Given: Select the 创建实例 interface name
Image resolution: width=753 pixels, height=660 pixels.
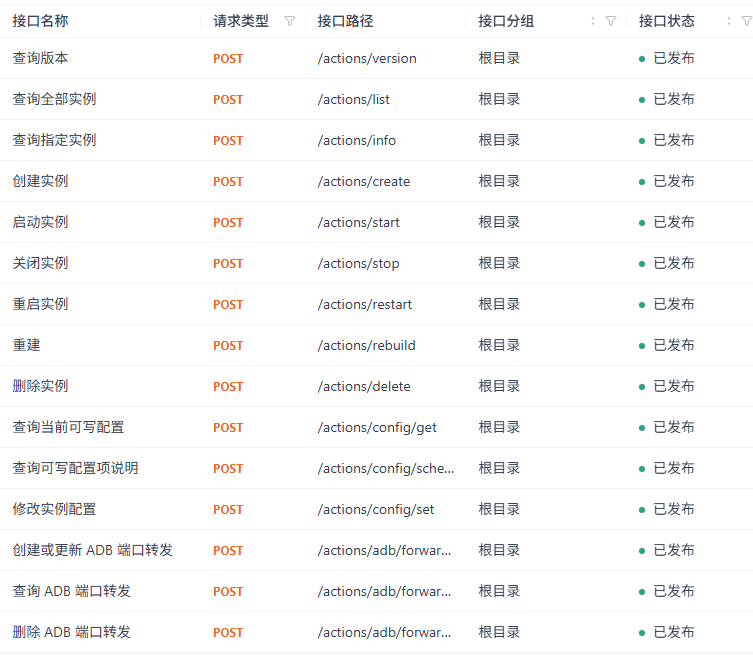Looking at the screenshot, I should tap(40, 181).
